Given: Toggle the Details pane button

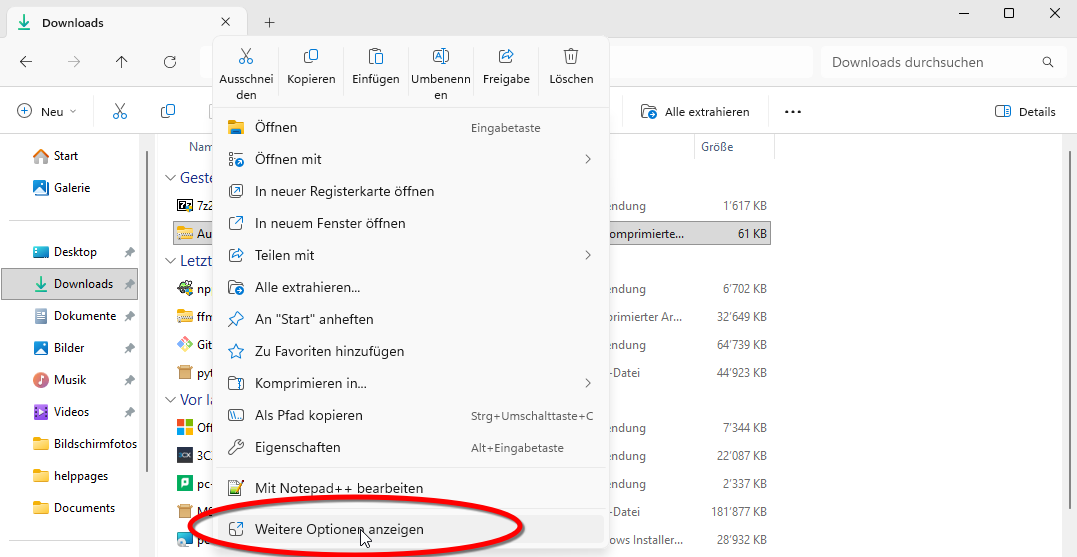Looking at the screenshot, I should tap(1025, 111).
